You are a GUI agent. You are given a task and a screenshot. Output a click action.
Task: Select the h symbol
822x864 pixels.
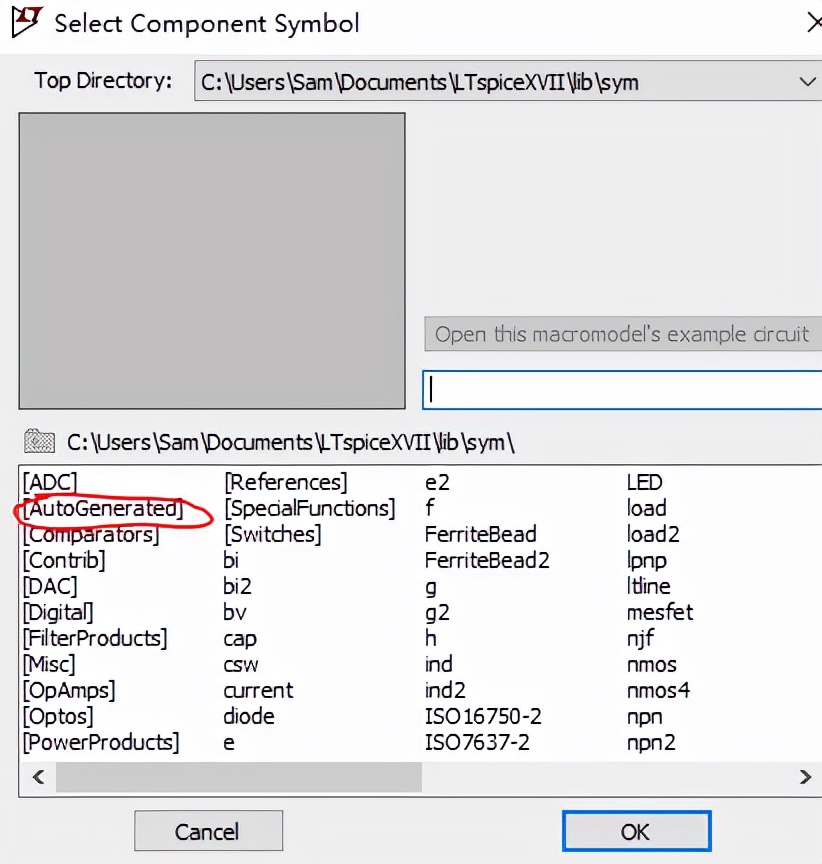pos(431,638)
